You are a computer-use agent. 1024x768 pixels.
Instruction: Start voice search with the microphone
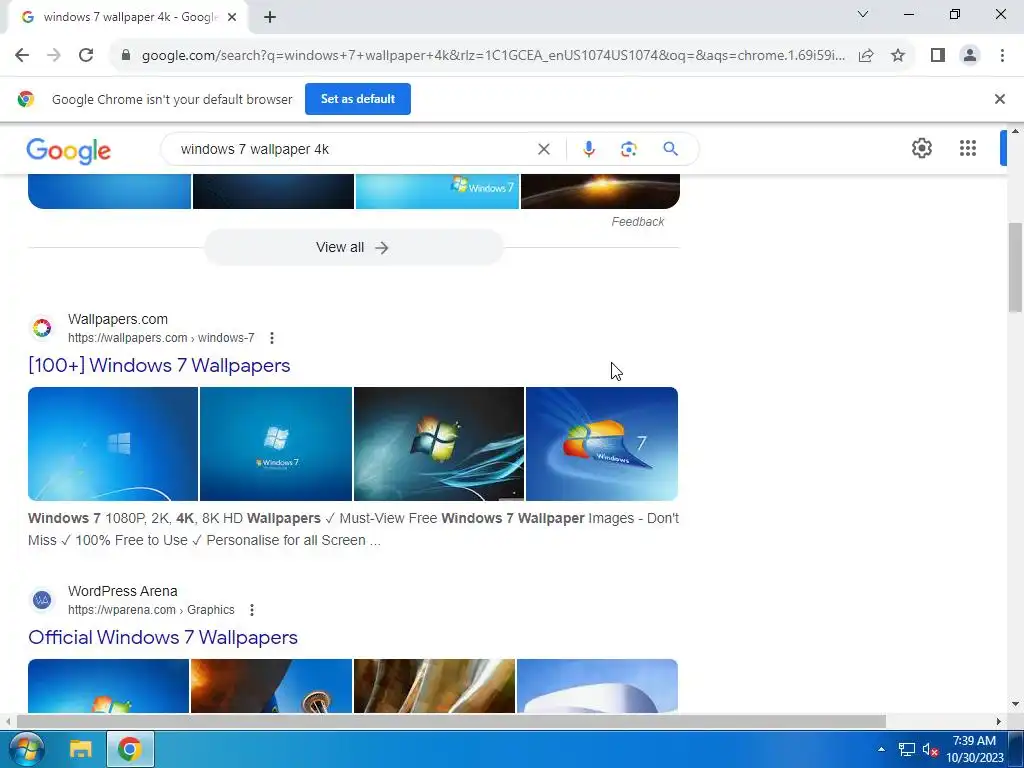588,150
